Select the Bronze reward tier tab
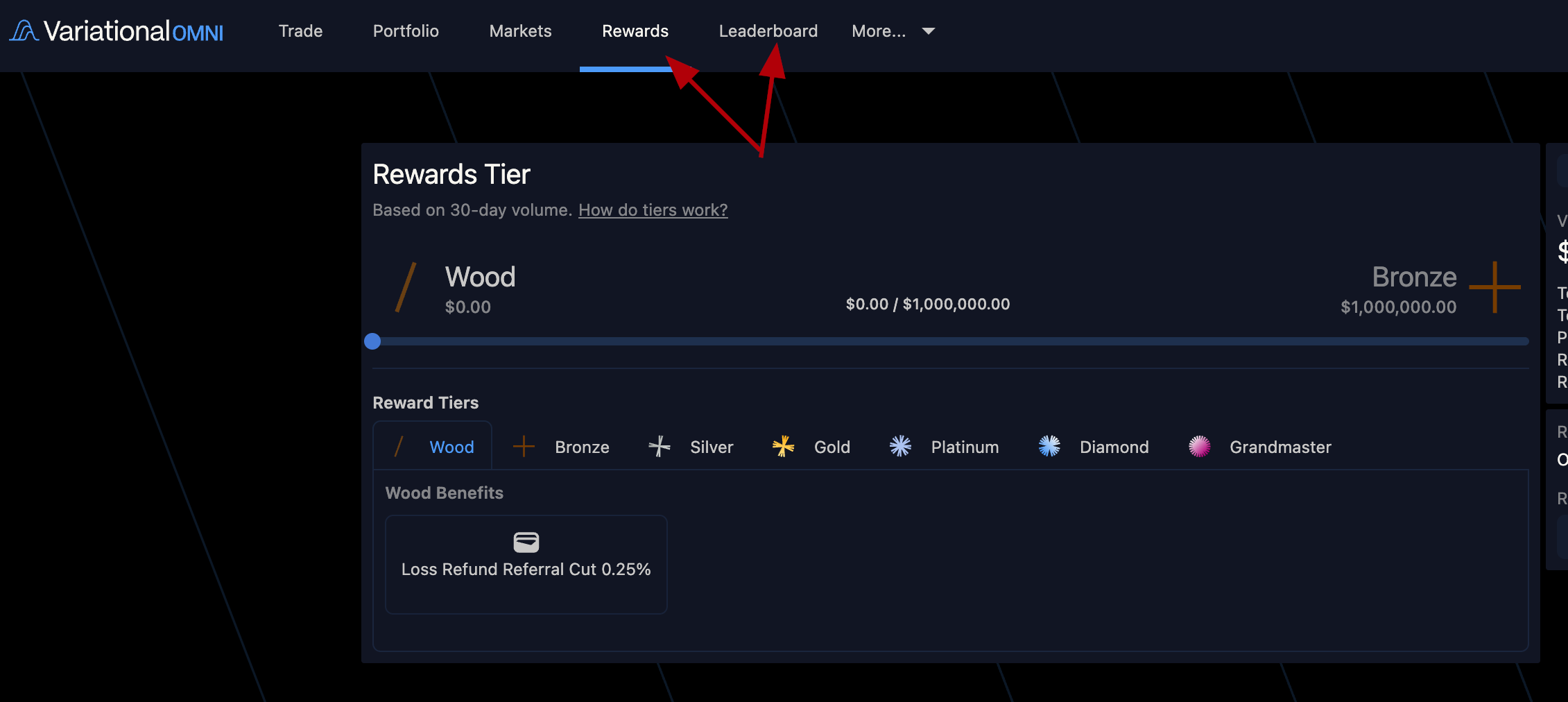Image resolution: width=1568 pixels, height=702 pixels. coord(581,447)
